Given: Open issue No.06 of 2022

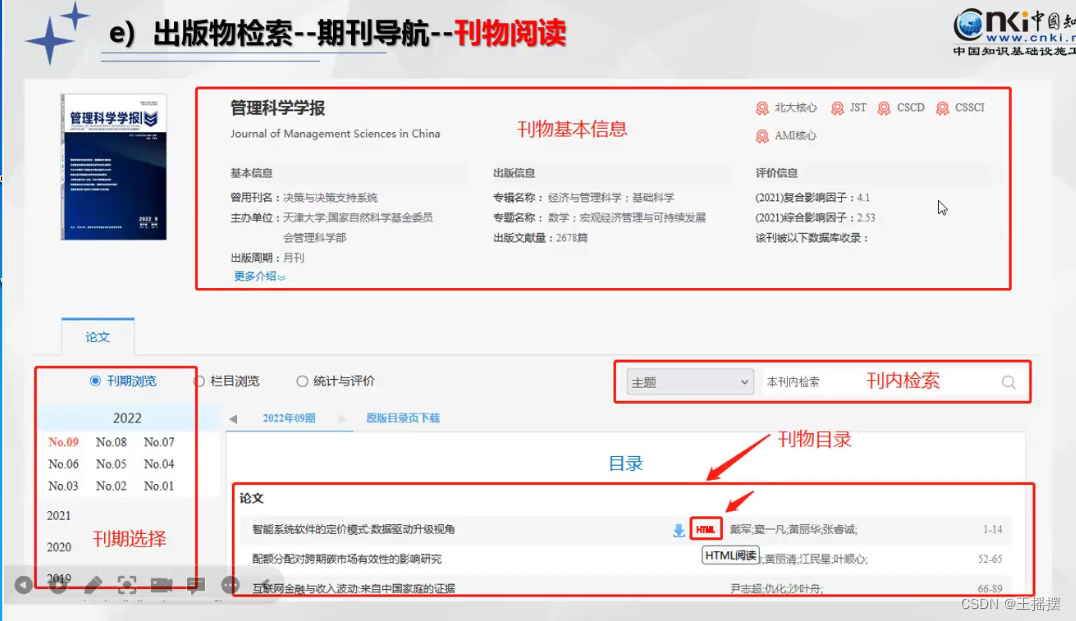Looking at the screenshot, I should click(x=63, y=464).
